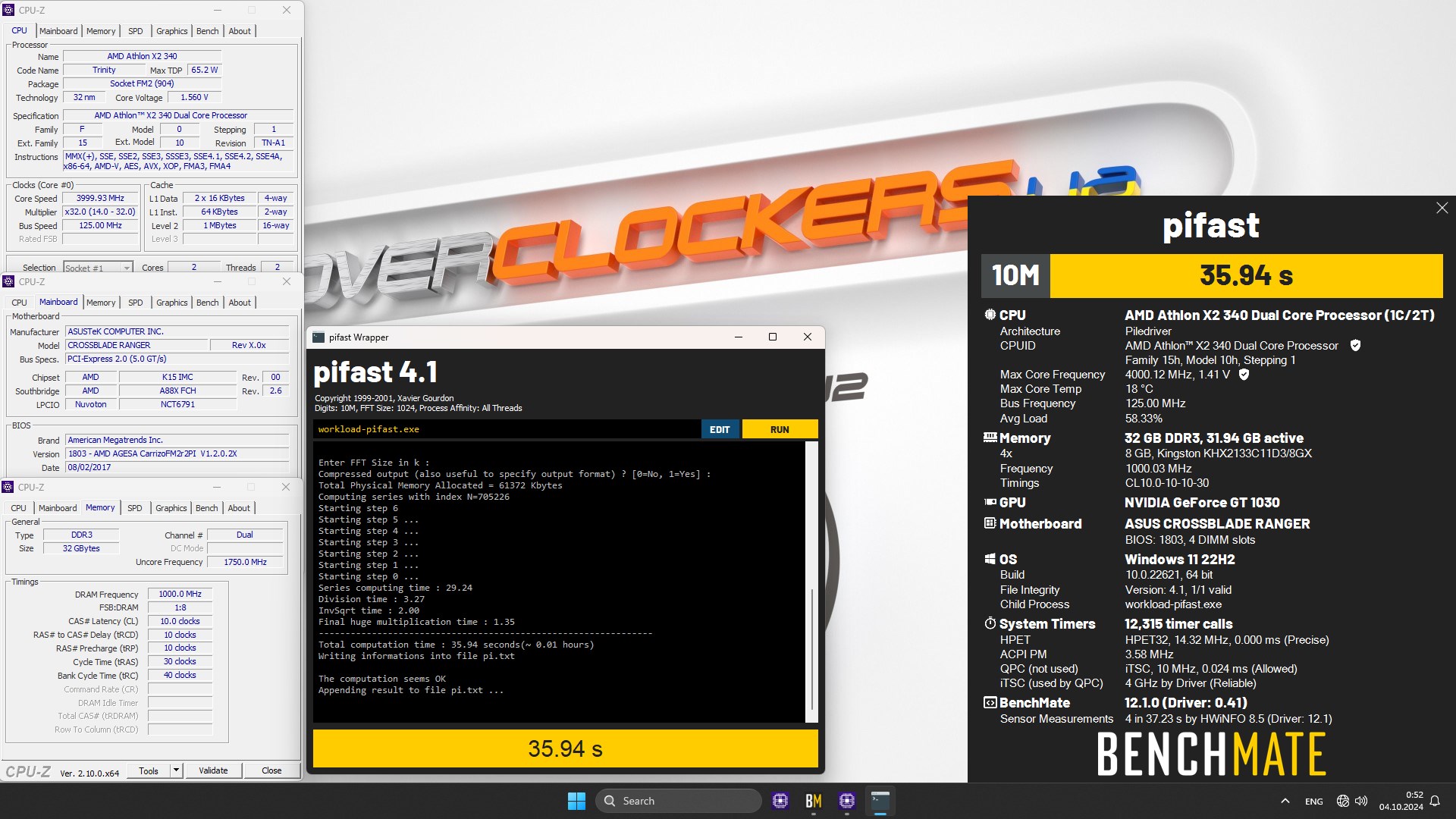Select About tab in Memory CPU-Z window
The width and height of the screenshot is (1456, 819).
click(x=239, y=508)
